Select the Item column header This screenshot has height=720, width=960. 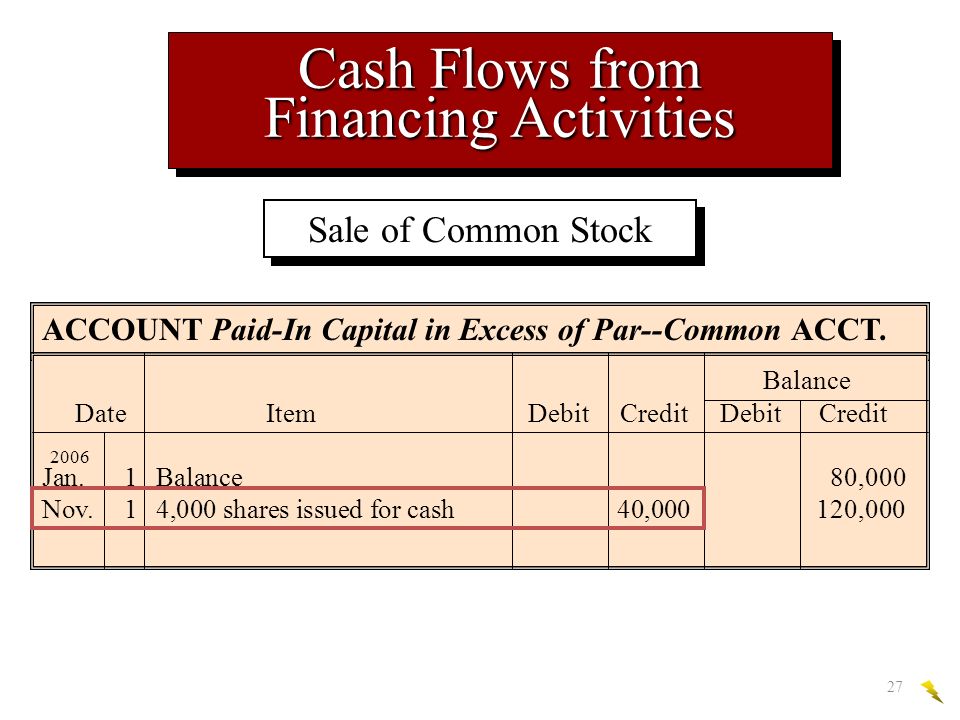click(291, 413)
